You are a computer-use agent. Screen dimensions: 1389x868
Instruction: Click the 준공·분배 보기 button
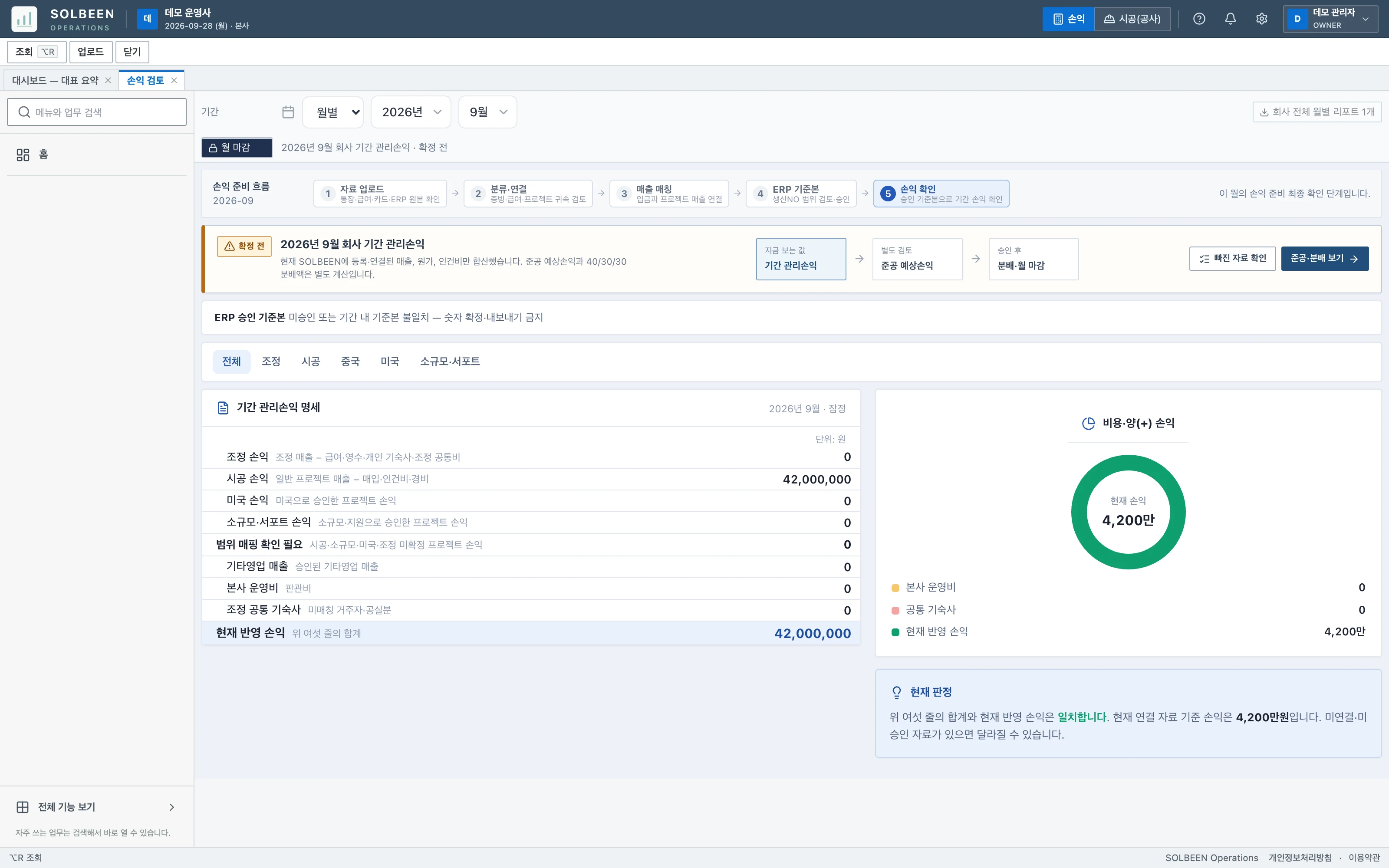pyautogui.click(x=1325, y=259)
